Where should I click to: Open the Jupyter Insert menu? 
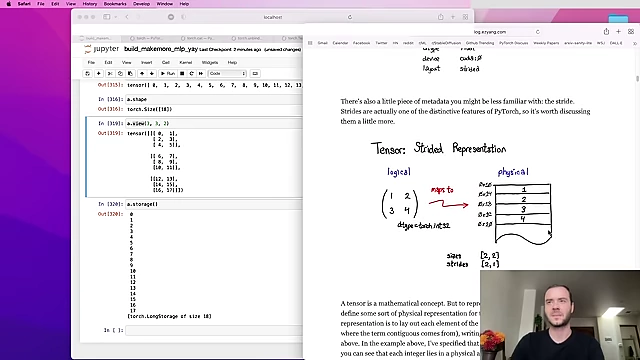click(147, 62)
